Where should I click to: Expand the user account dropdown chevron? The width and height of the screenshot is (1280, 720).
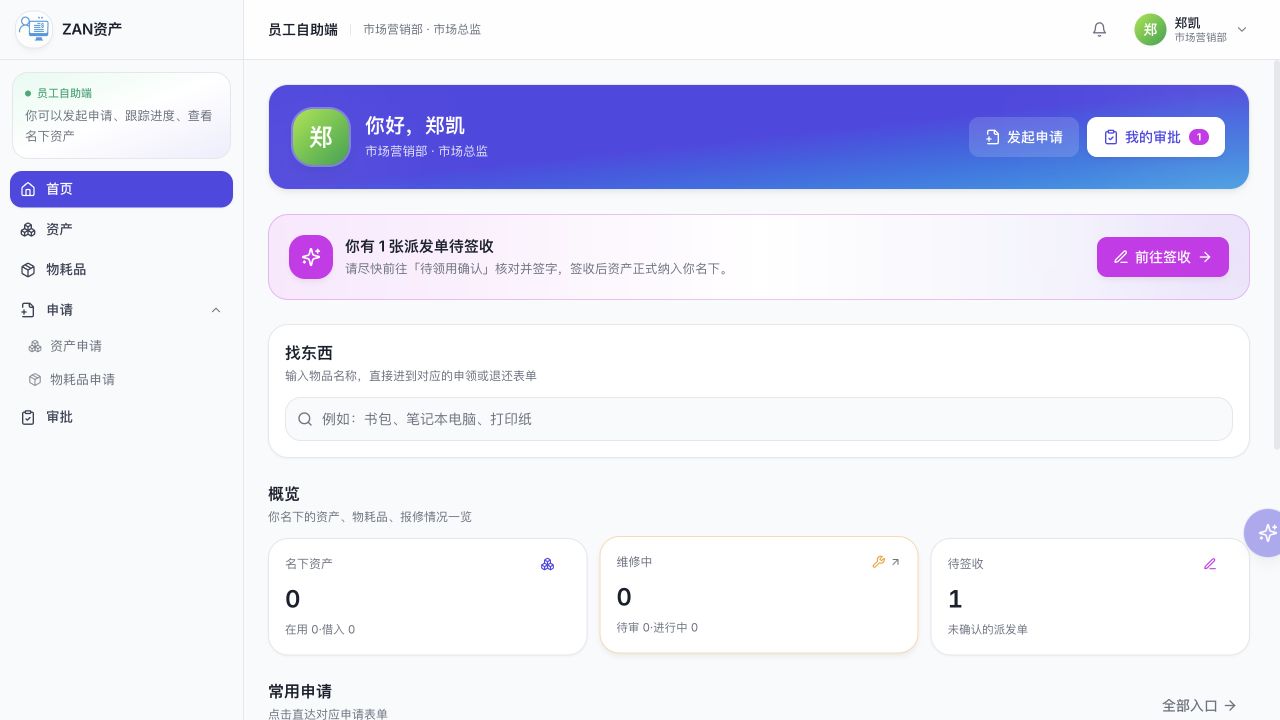(x=1242, y=29)
